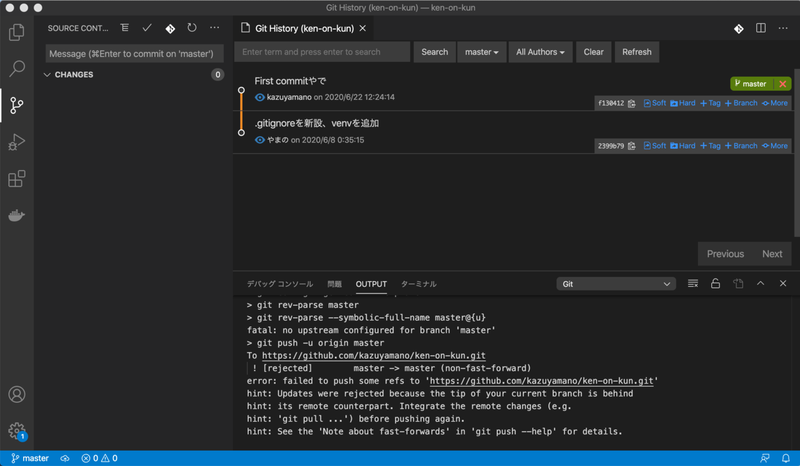This screenshot has width=800, height=466.
Task: View details of .gitignore commit via eye icon
Action: pyautogui.click(x=260, y=140)
